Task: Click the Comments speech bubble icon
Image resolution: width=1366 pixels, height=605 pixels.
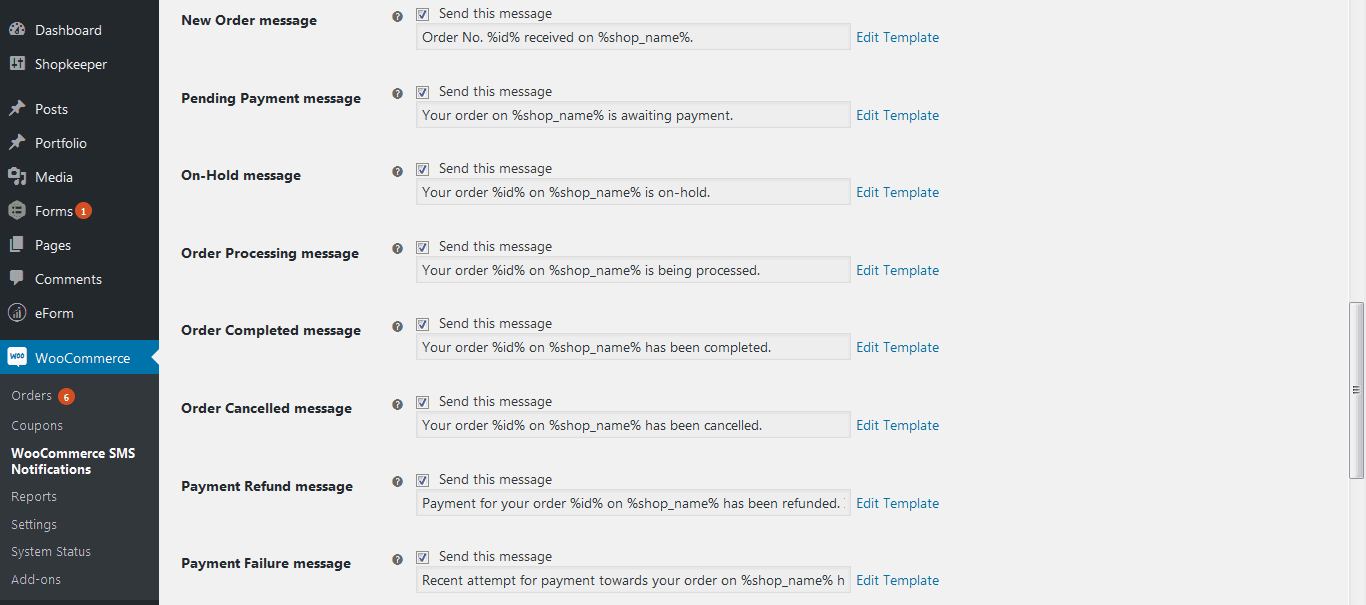Action: 17,279
